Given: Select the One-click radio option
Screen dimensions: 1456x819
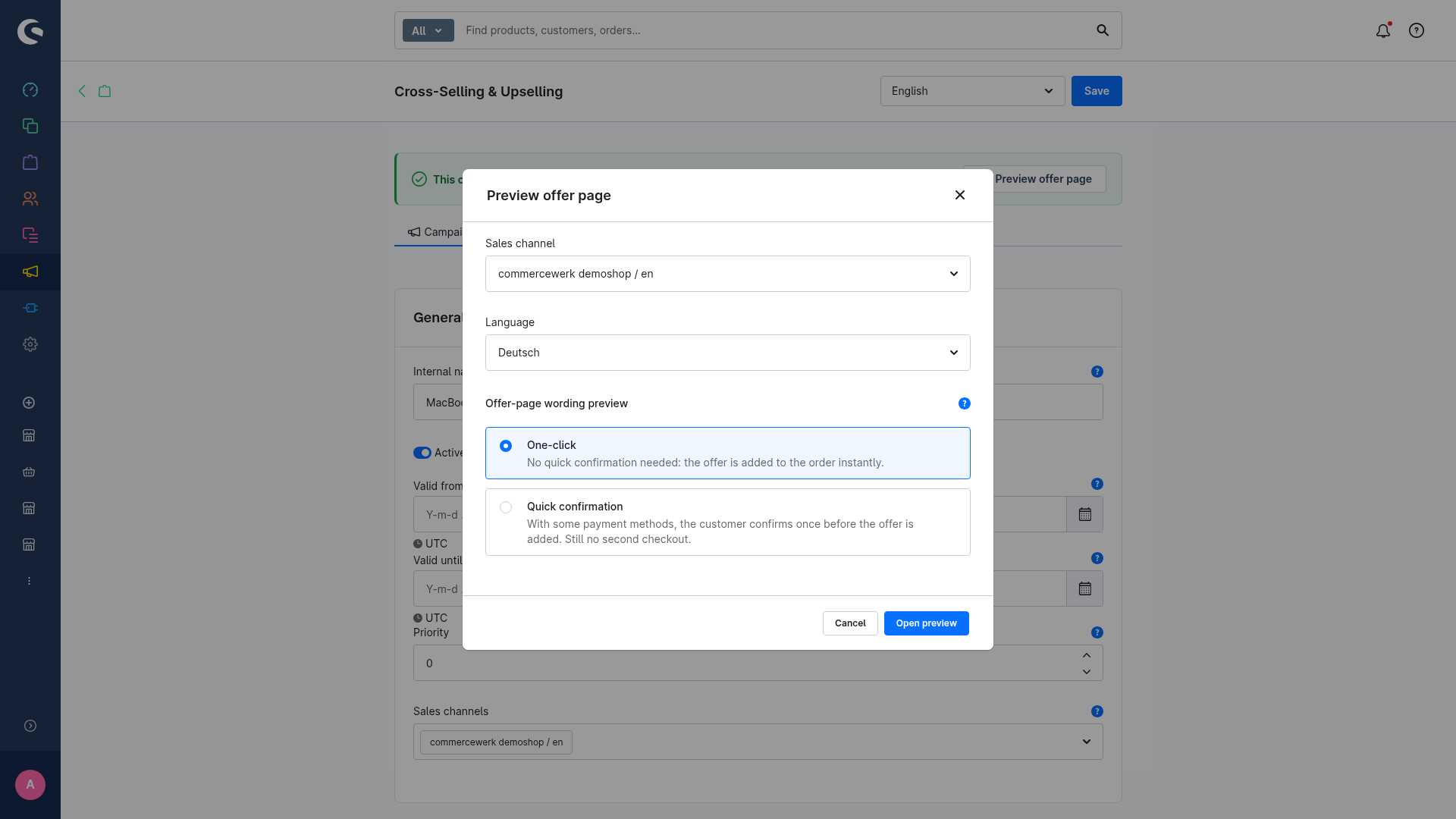Looking at the screenshot, I should click(506, 446).
